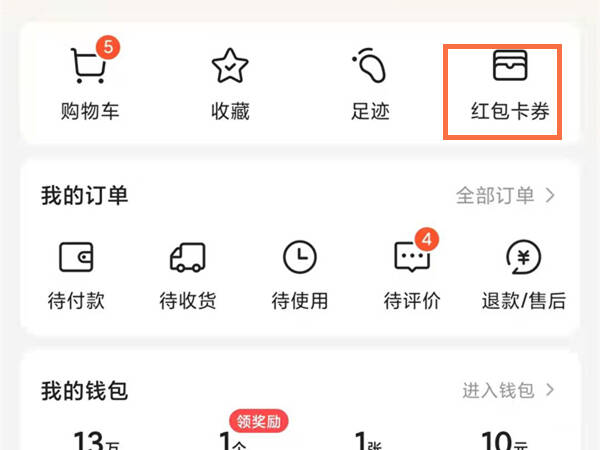
Task: Open the 全部订单 all orders link
Action: 495,196
